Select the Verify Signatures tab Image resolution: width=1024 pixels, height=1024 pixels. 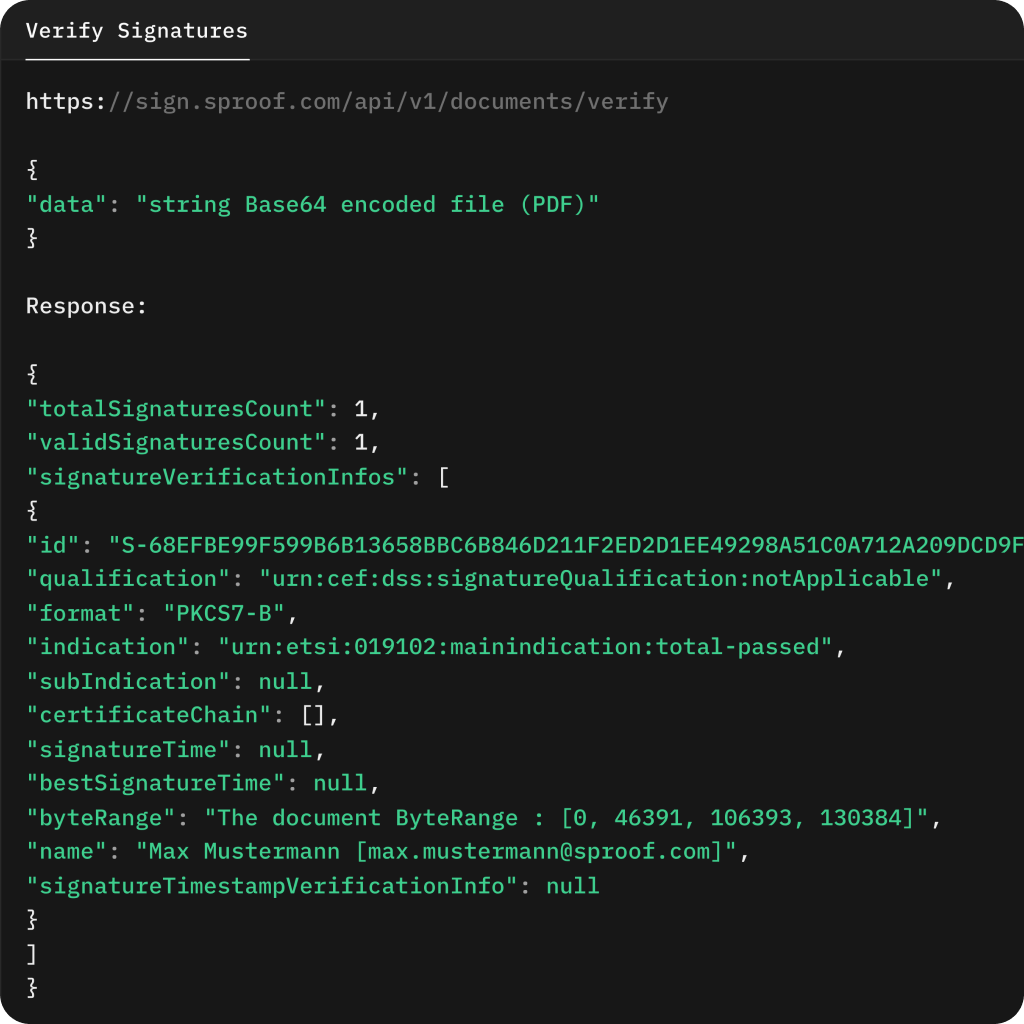(x=137, y=31)
